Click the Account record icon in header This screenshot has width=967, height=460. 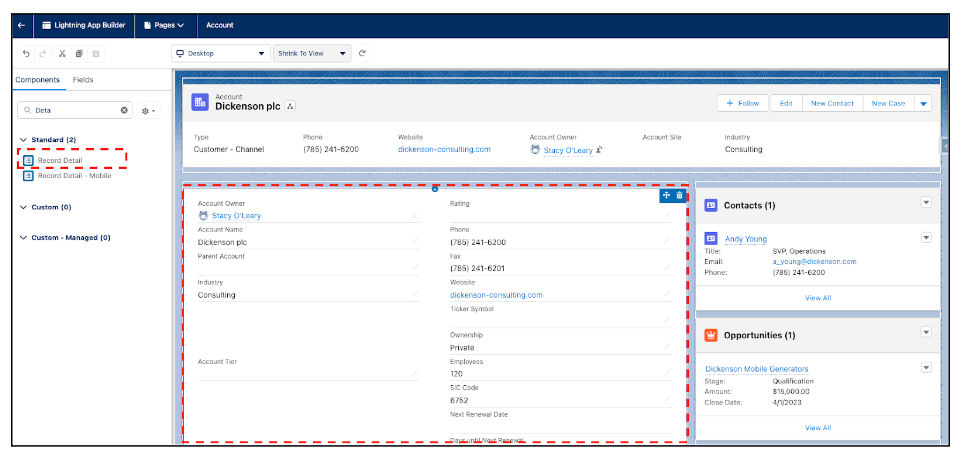click(x=200, y=102)
